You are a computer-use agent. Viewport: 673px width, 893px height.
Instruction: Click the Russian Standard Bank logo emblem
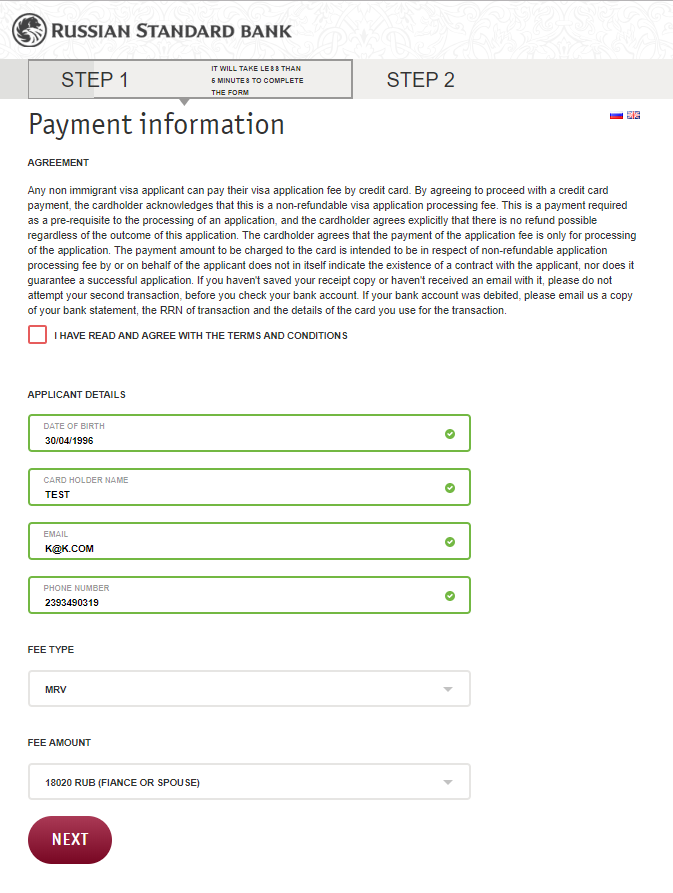[x=30, y=30]
